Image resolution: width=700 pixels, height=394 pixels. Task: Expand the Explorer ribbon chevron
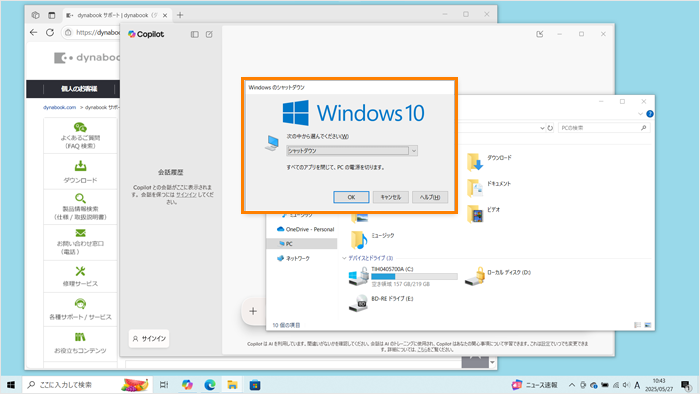[x=641, y=114]
